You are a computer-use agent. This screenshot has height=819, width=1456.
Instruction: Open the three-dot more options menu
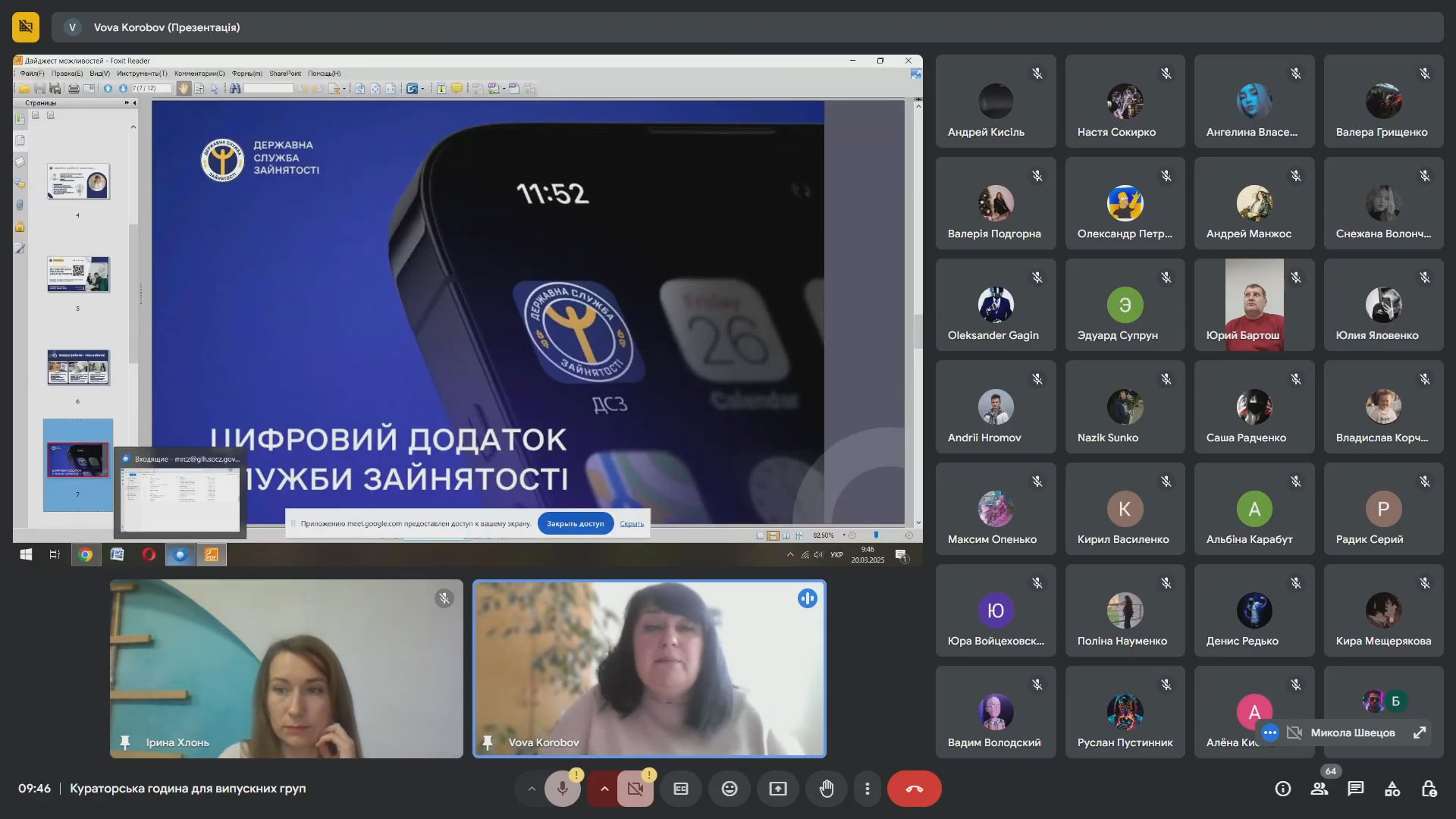coord(868,789)
